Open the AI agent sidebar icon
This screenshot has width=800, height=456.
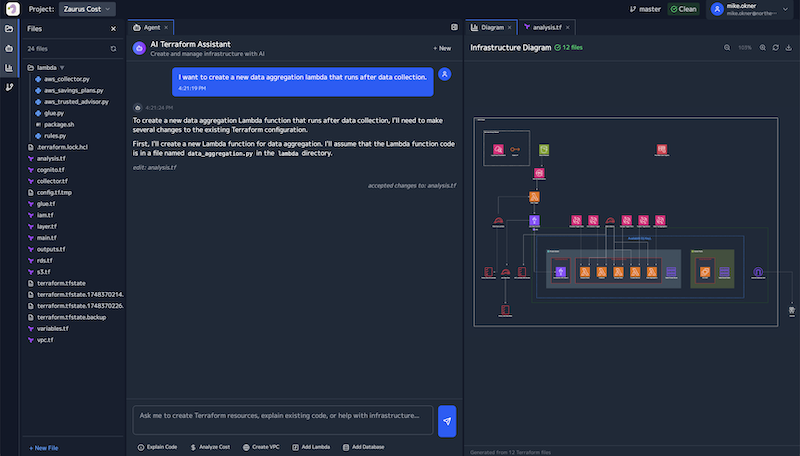[9, 48]
